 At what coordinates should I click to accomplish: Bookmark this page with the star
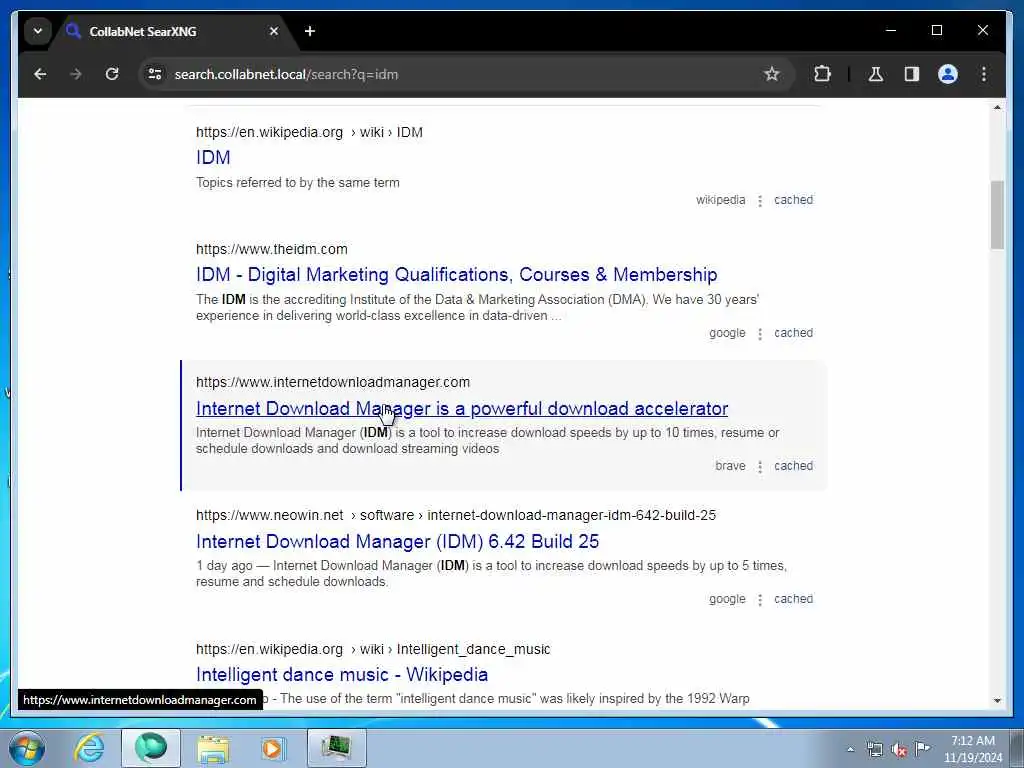[772, 74]
